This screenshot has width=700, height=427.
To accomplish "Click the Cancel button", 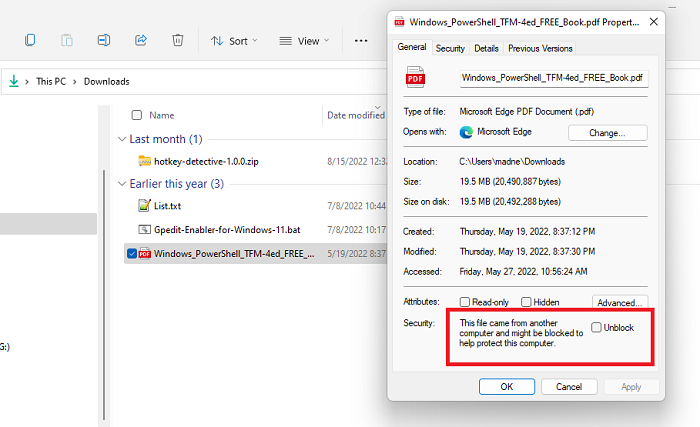I will pyautogui.click(x=569, y=386).
